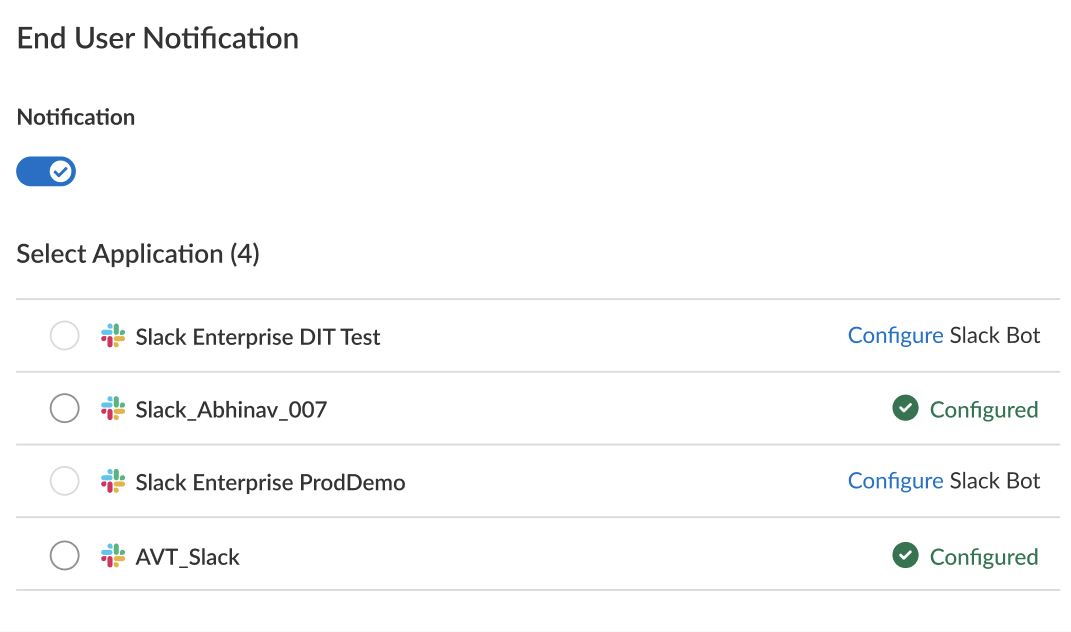Screen dimensions: 1071x632
Task: Click Slack icon beside Slack Enterprise DIT Test
Action: coord(113,336)
